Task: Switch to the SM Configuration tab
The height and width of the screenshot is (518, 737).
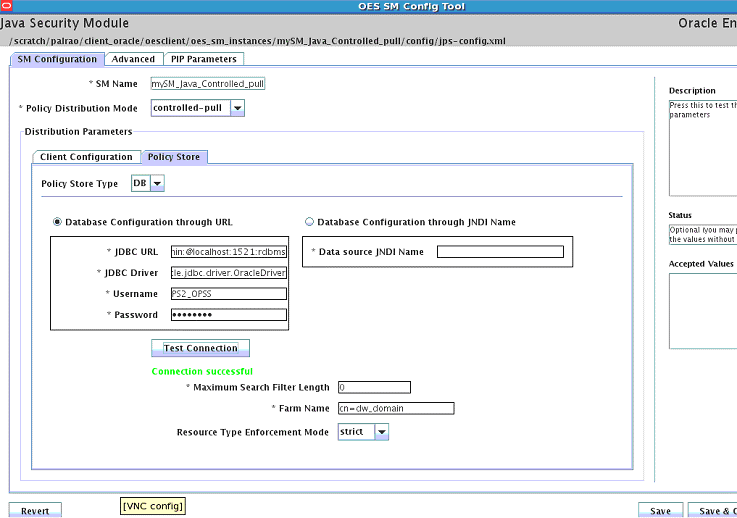Action: (x=57, y=59)
